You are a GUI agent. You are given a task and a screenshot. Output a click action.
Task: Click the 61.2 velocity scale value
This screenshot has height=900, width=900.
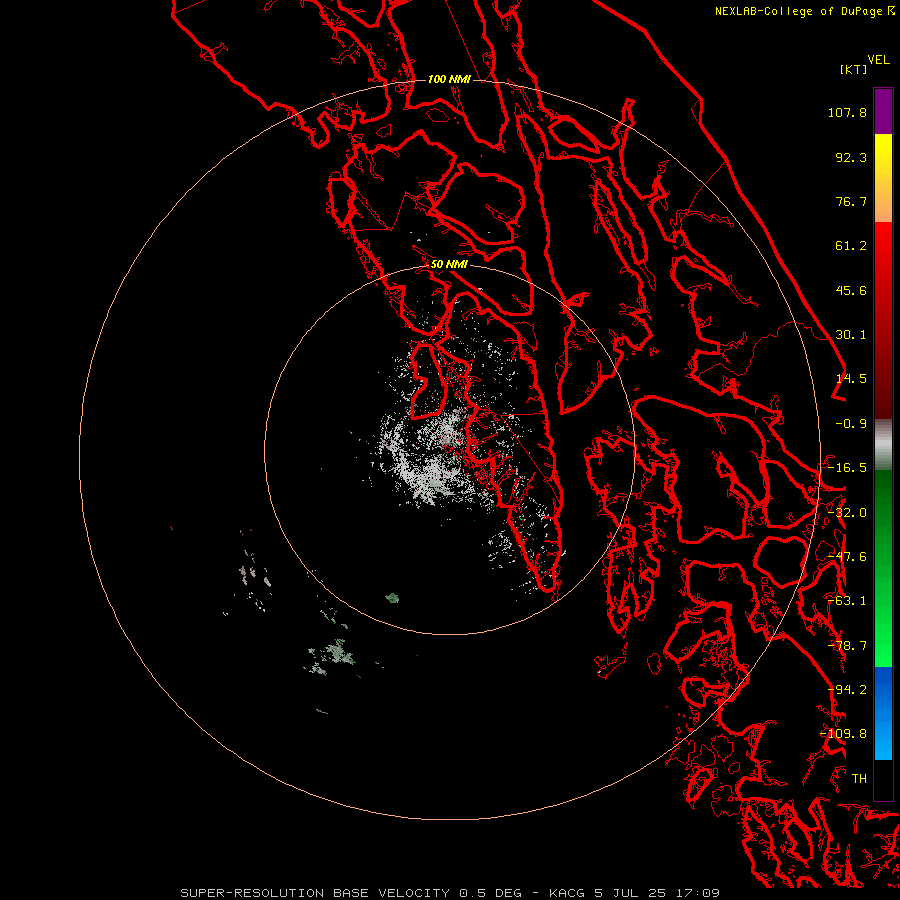[x=851, y=246]
